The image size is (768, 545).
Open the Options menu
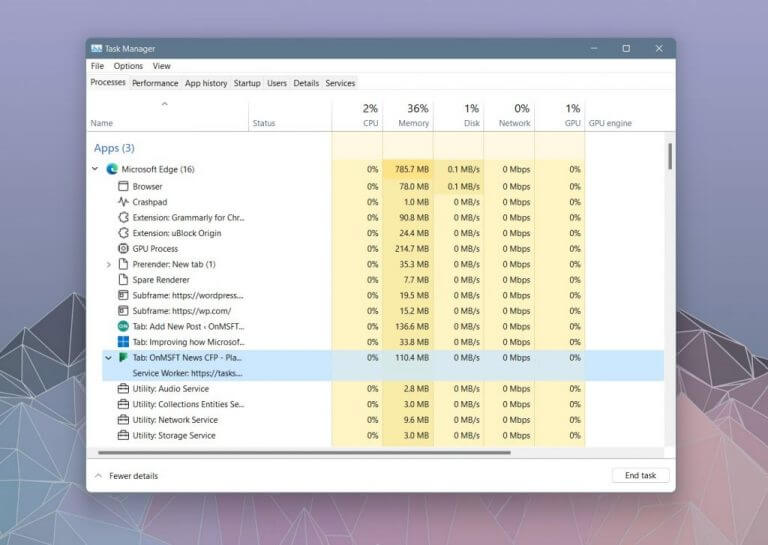pyautogui.click(x=128, y=66)
